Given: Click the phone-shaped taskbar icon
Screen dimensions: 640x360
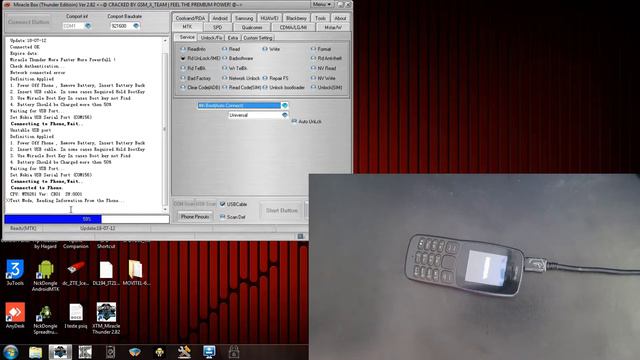Looking at the screenshot, I should coord(110,352).
